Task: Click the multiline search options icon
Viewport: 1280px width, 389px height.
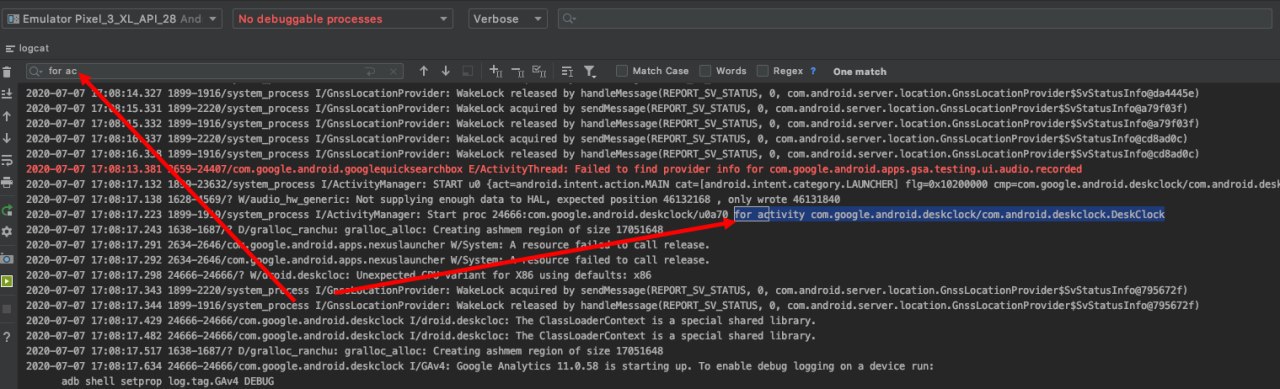Action: (567, 71)
